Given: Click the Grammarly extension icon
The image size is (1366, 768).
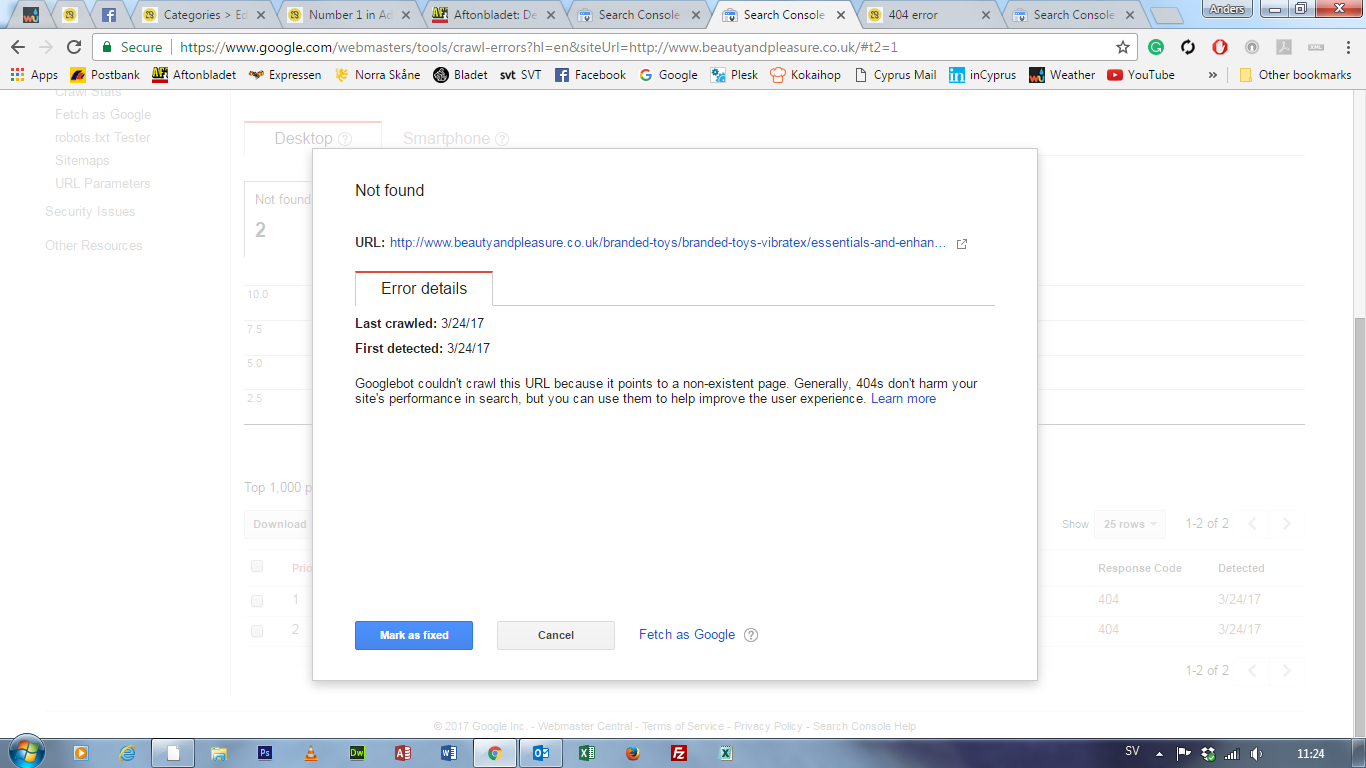Looking at the screenshot, I should pyautogui.click(x=1156, y=47).
